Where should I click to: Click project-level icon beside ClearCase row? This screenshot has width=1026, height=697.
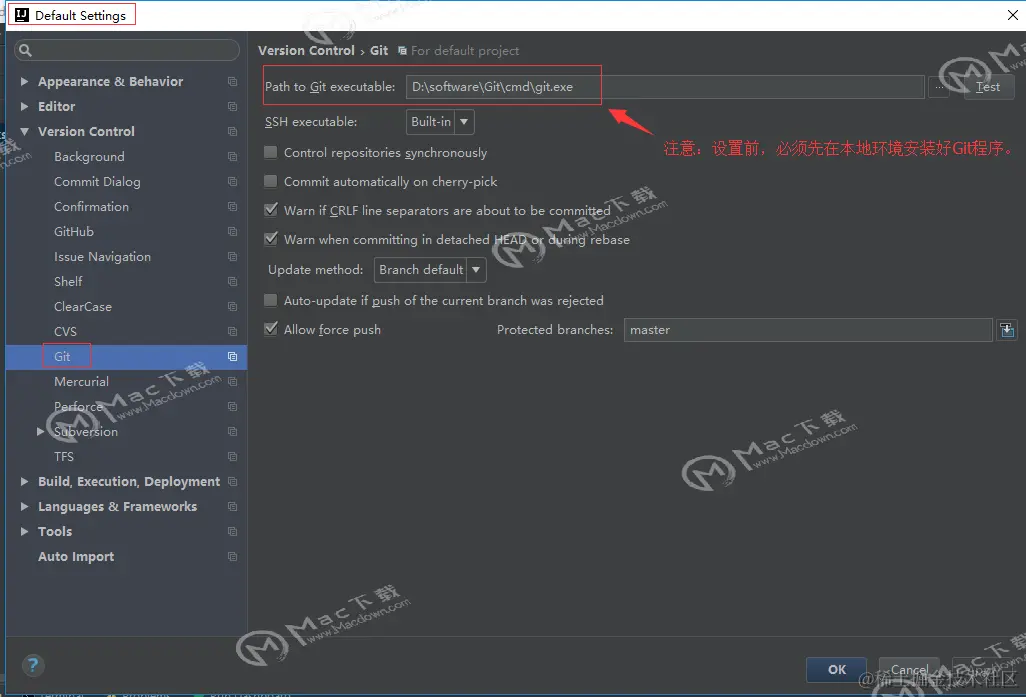coord(232,306)
